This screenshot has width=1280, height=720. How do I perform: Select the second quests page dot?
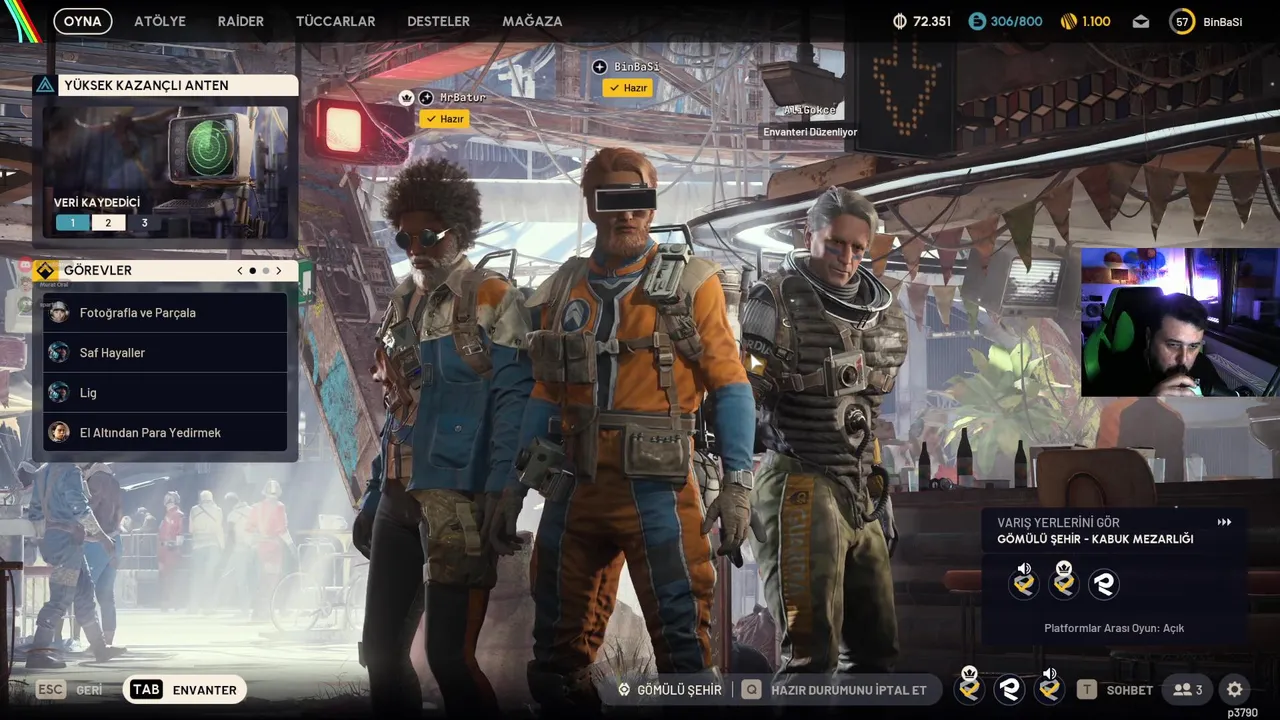pyautogui.click(x=266, y=270)
